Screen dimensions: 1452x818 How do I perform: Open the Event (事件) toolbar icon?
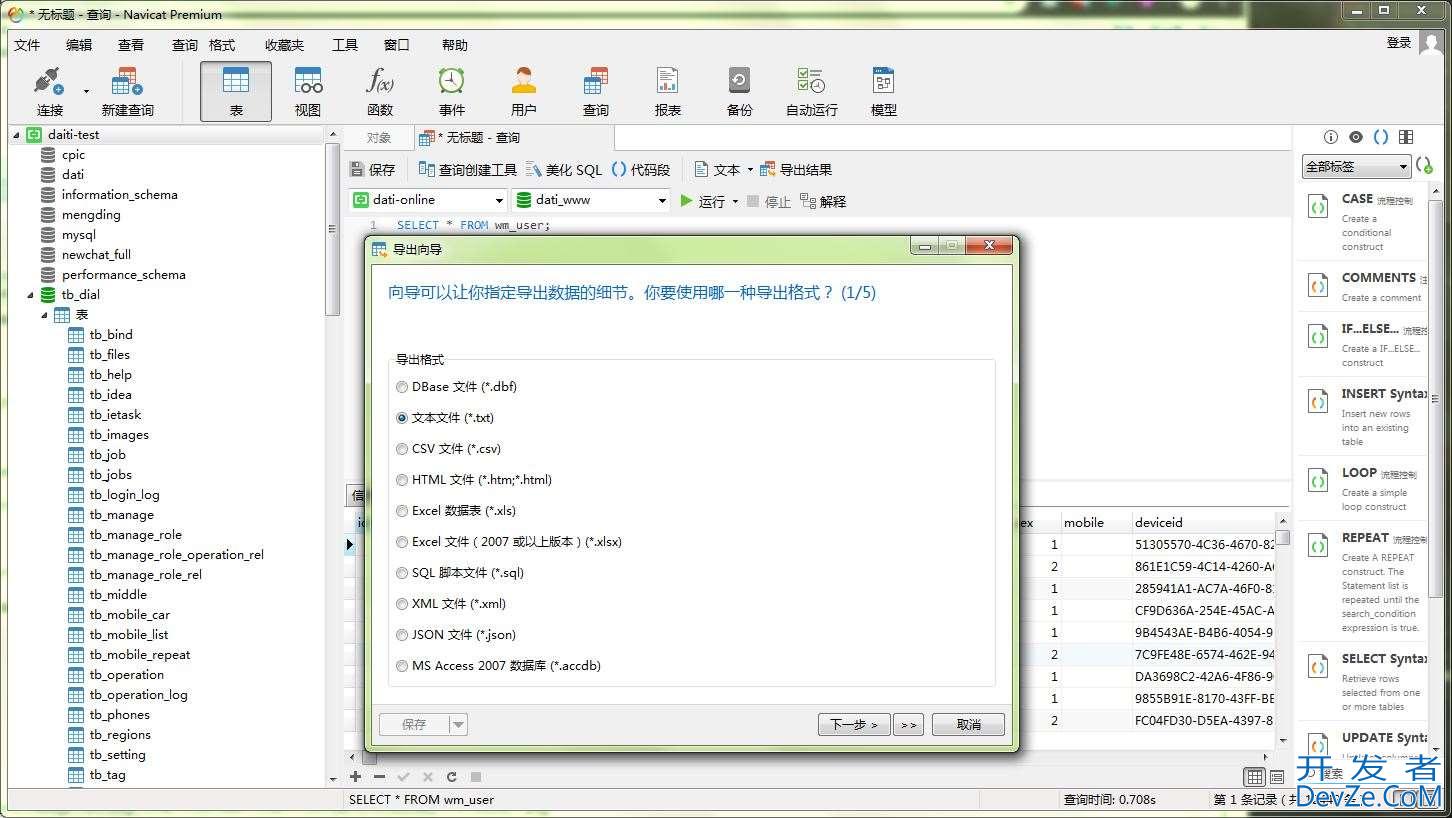coord(452,92)
